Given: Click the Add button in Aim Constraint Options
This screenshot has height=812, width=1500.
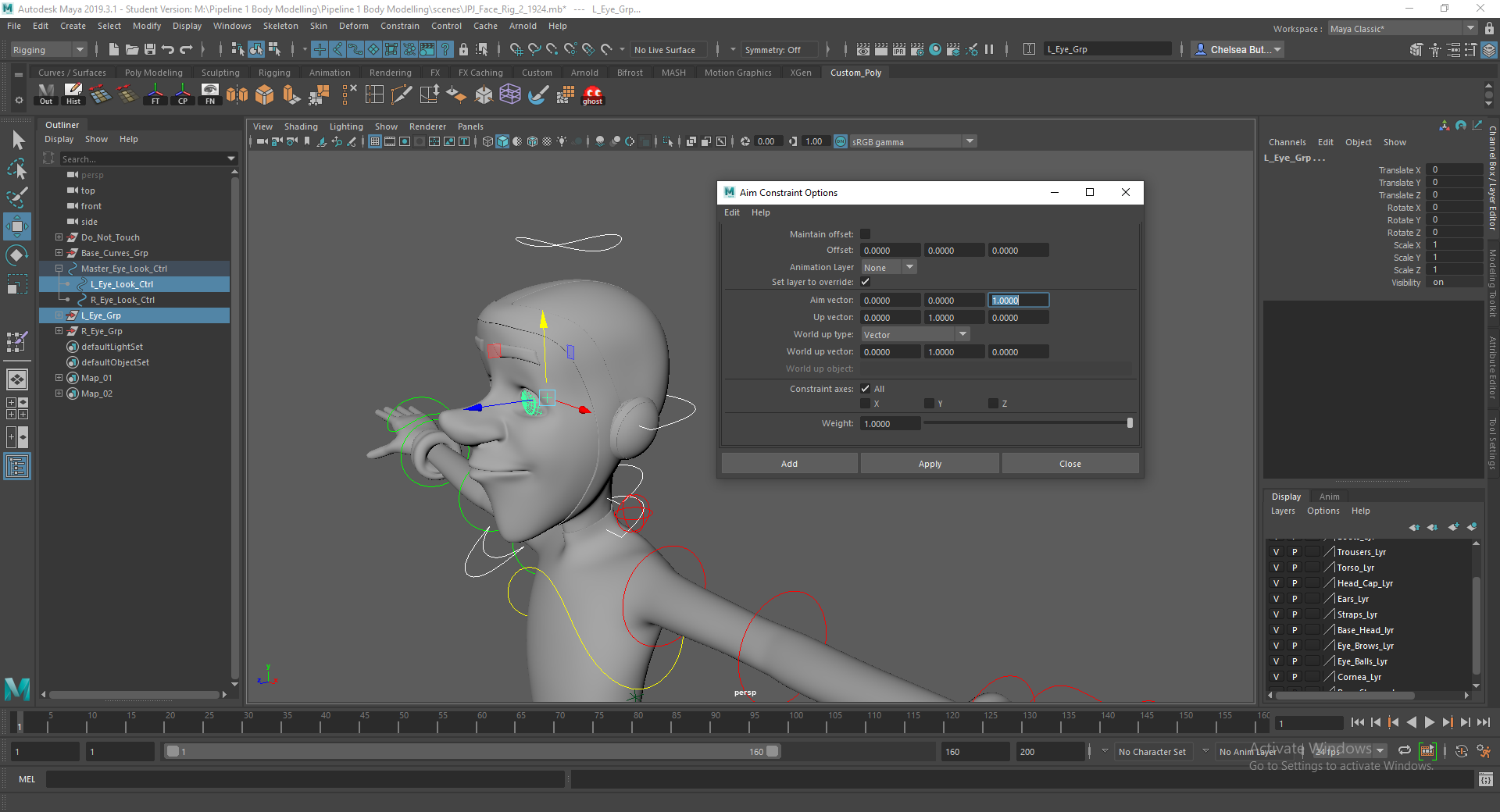Looking at the screenshot, I should tap(788, 463).
